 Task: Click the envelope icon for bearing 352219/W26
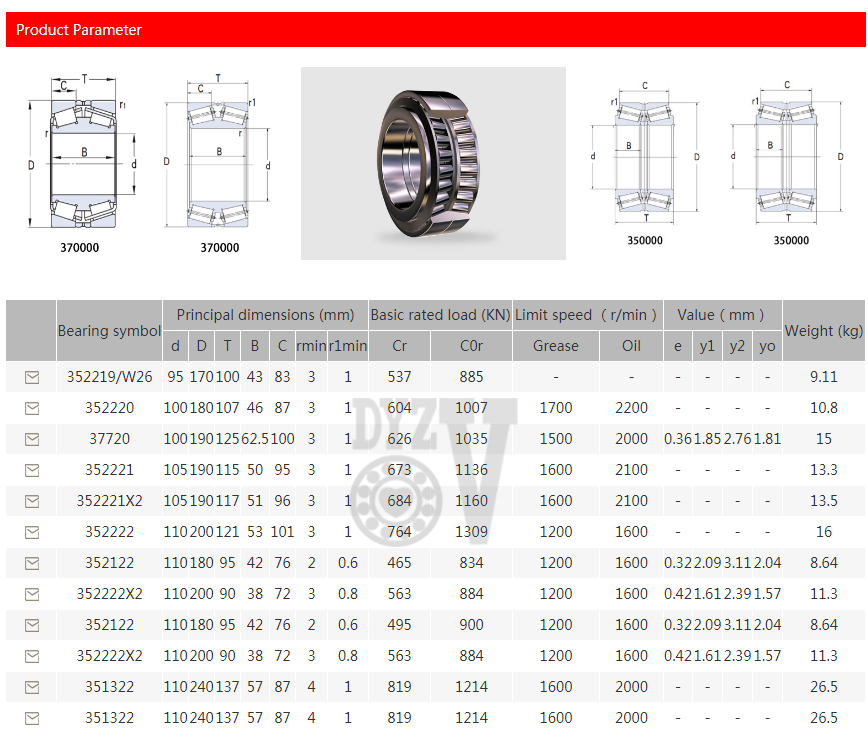pos(31,377)
